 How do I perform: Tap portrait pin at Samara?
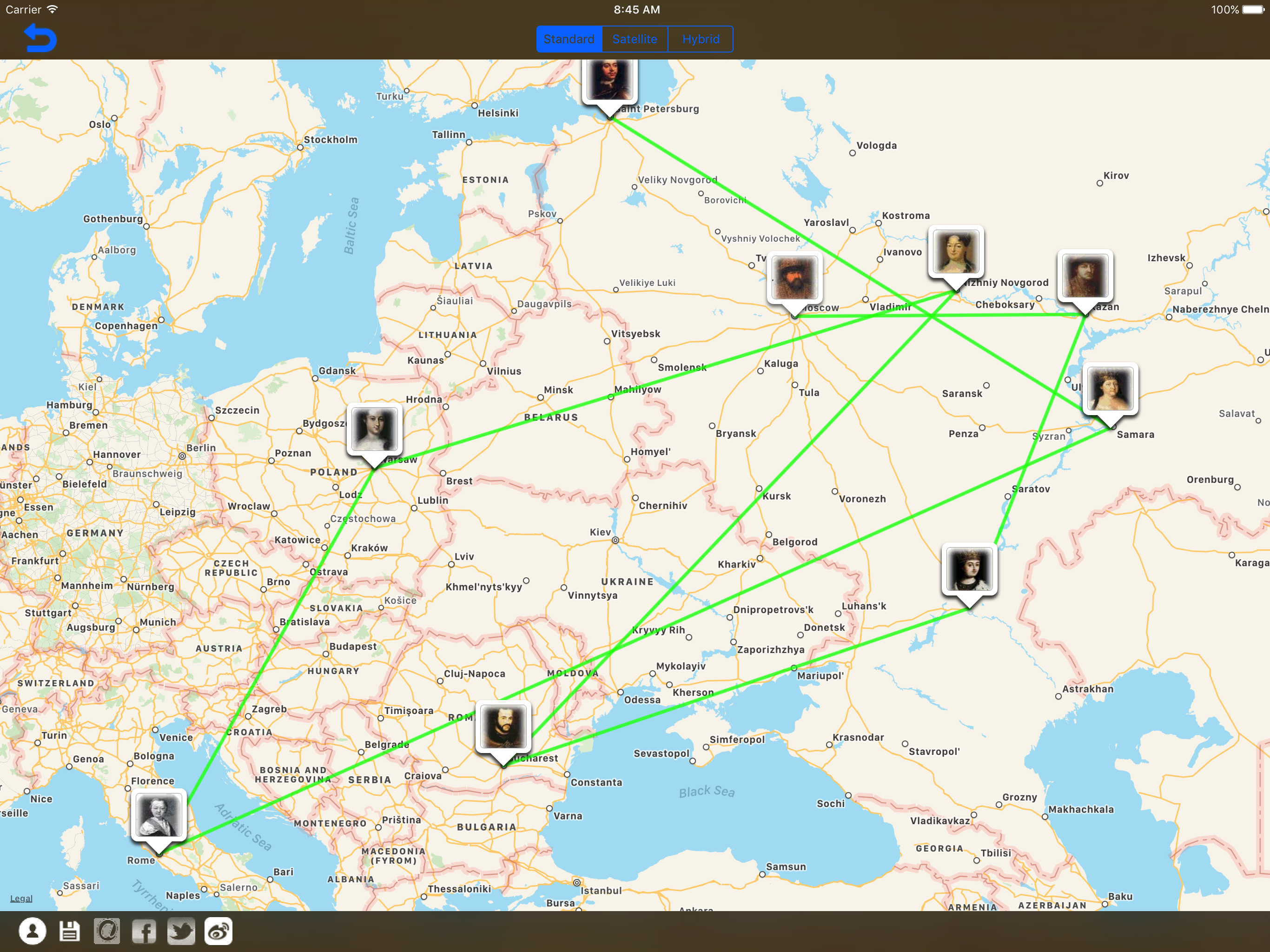click(x=1110, y=395)
